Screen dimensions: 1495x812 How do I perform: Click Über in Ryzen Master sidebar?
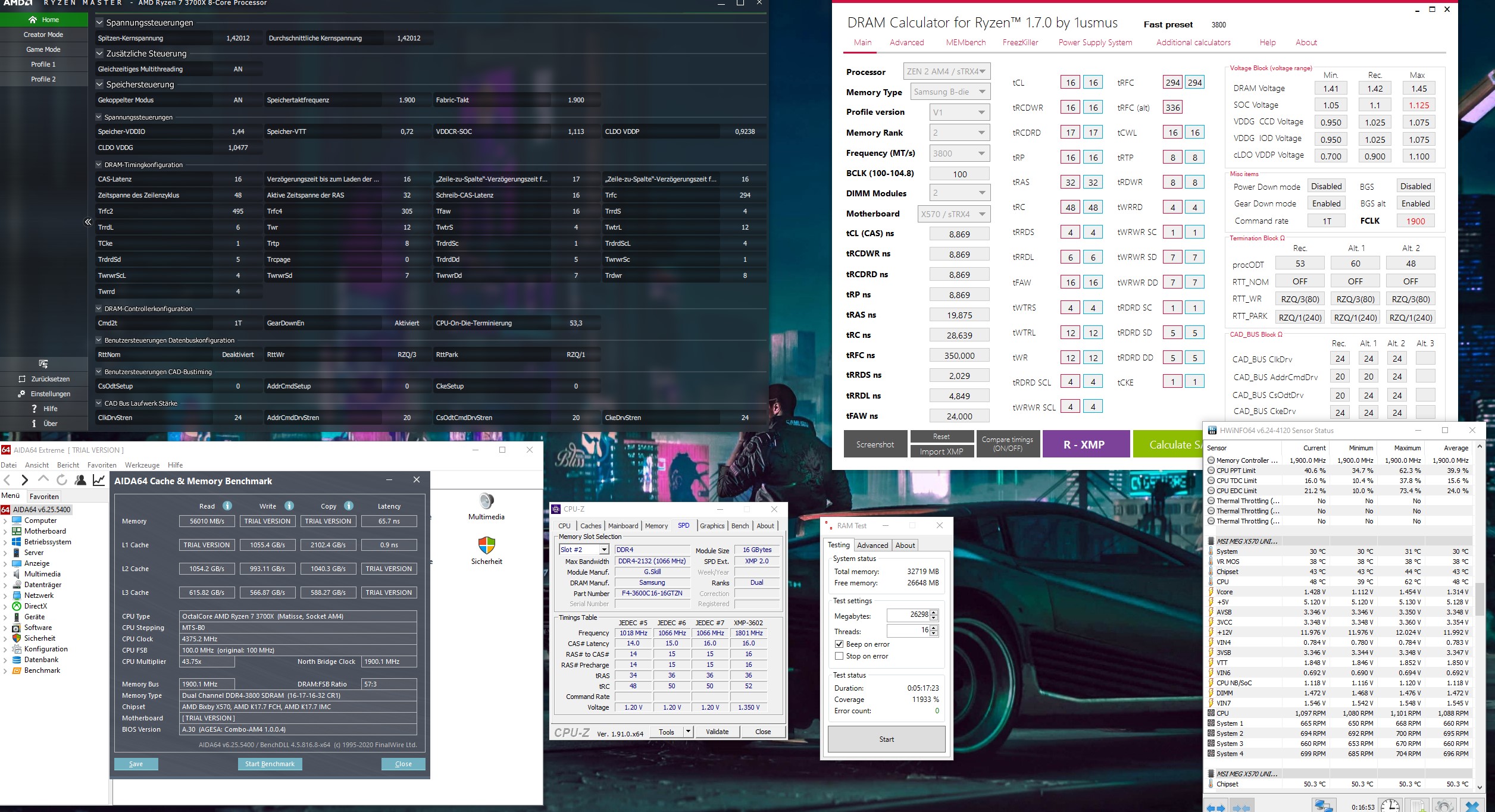tap(43, 424)
